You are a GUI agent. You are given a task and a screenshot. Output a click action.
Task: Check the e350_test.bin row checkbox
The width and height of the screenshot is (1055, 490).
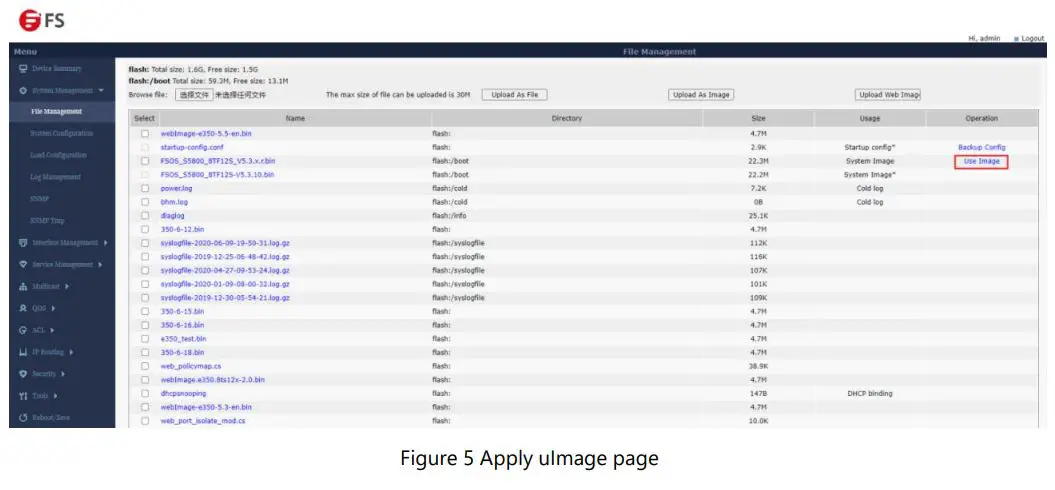click(x=145, y=339)
